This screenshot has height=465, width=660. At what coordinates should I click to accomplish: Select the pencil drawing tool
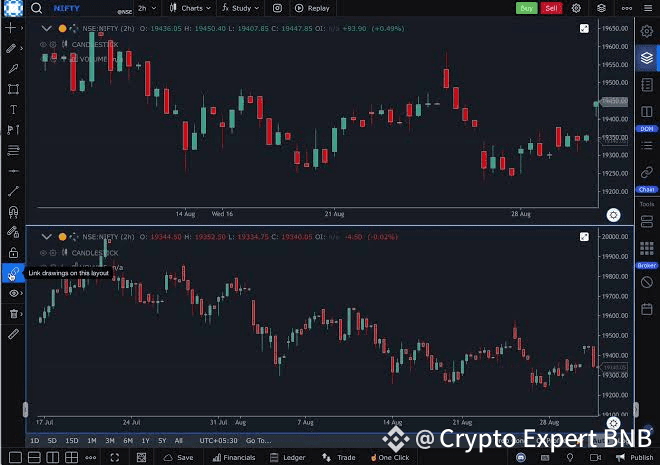pyautogui.click(x=11, y=48)
